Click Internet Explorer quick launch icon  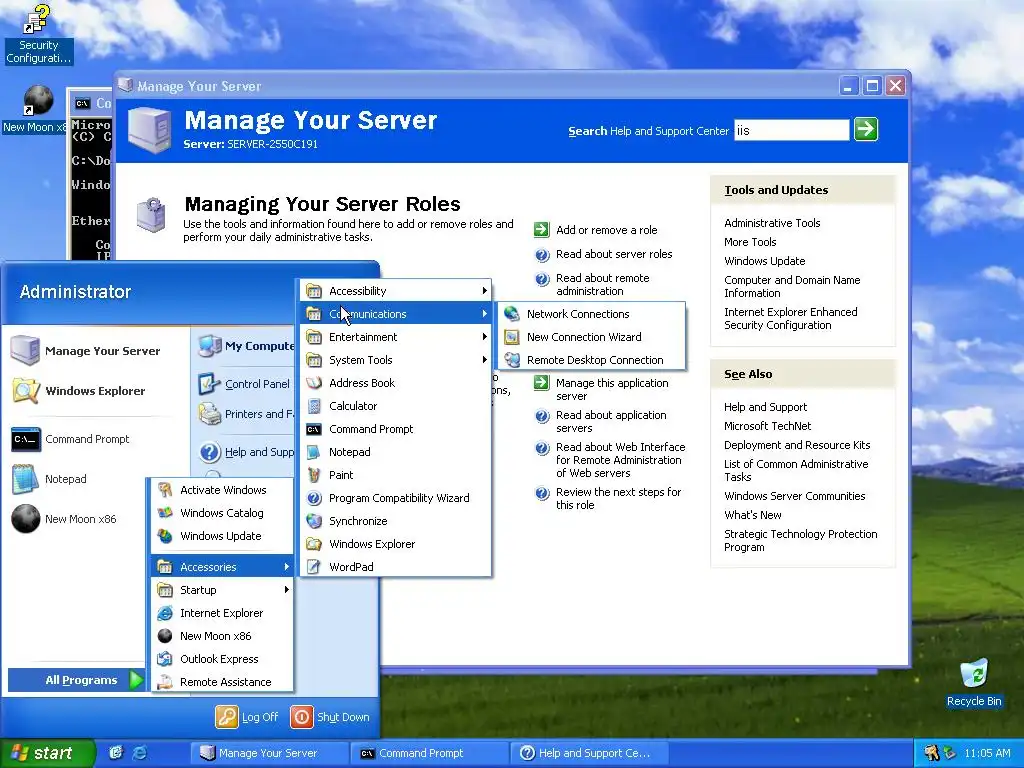[x=140, y=753]
